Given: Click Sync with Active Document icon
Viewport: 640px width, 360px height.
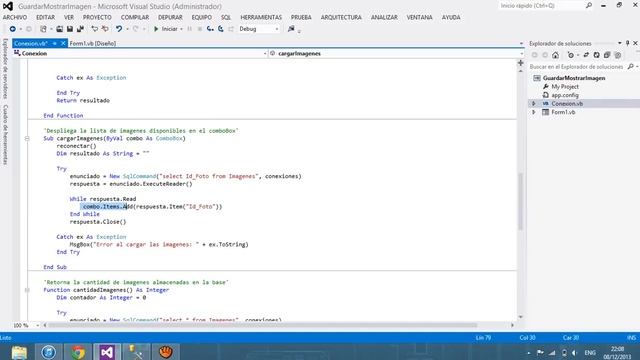Looking at the screenshot, I should click(586, 55).
